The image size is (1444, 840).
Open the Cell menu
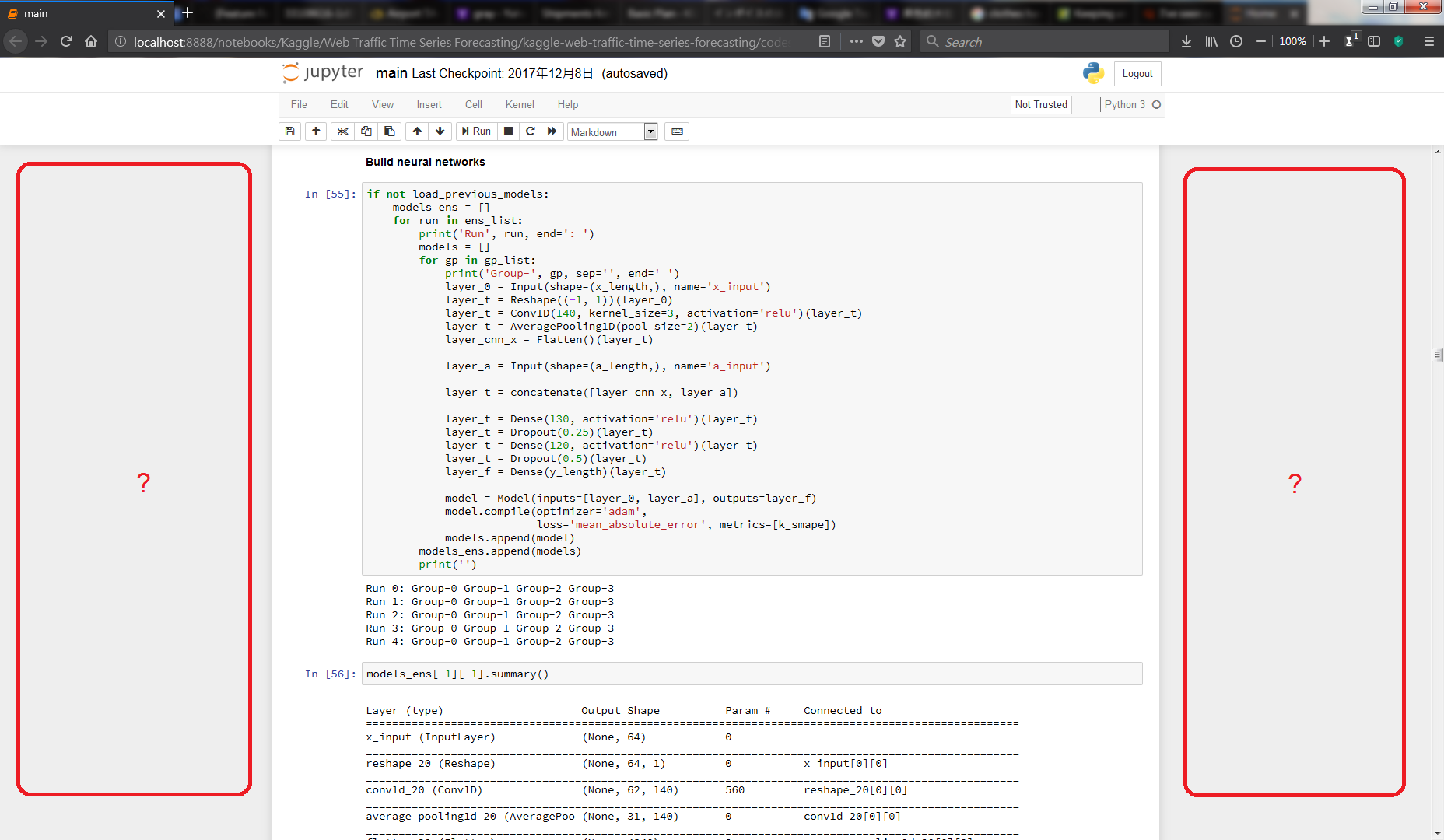pos(473,104)
